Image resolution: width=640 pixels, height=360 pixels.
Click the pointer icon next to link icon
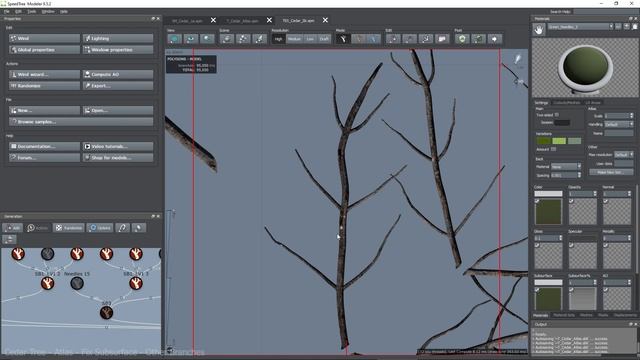pyautogui.click(x=139, y=228)
